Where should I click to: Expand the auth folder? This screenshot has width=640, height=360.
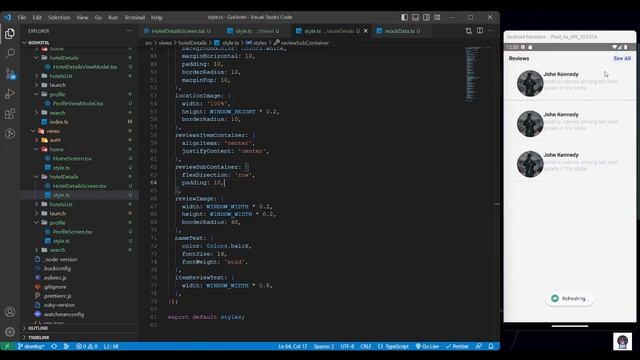tap(55, 140)
